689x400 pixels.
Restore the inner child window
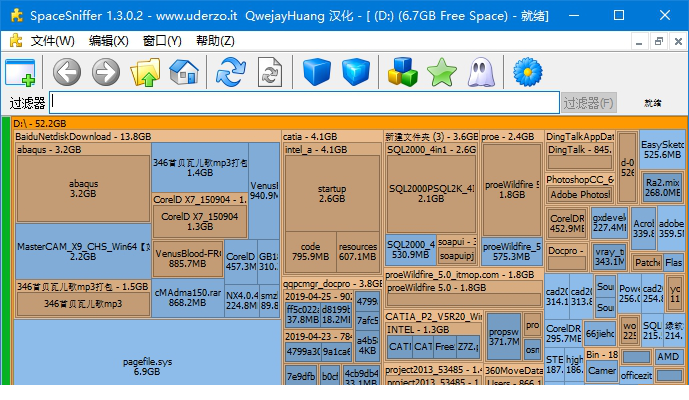[658, 41]
